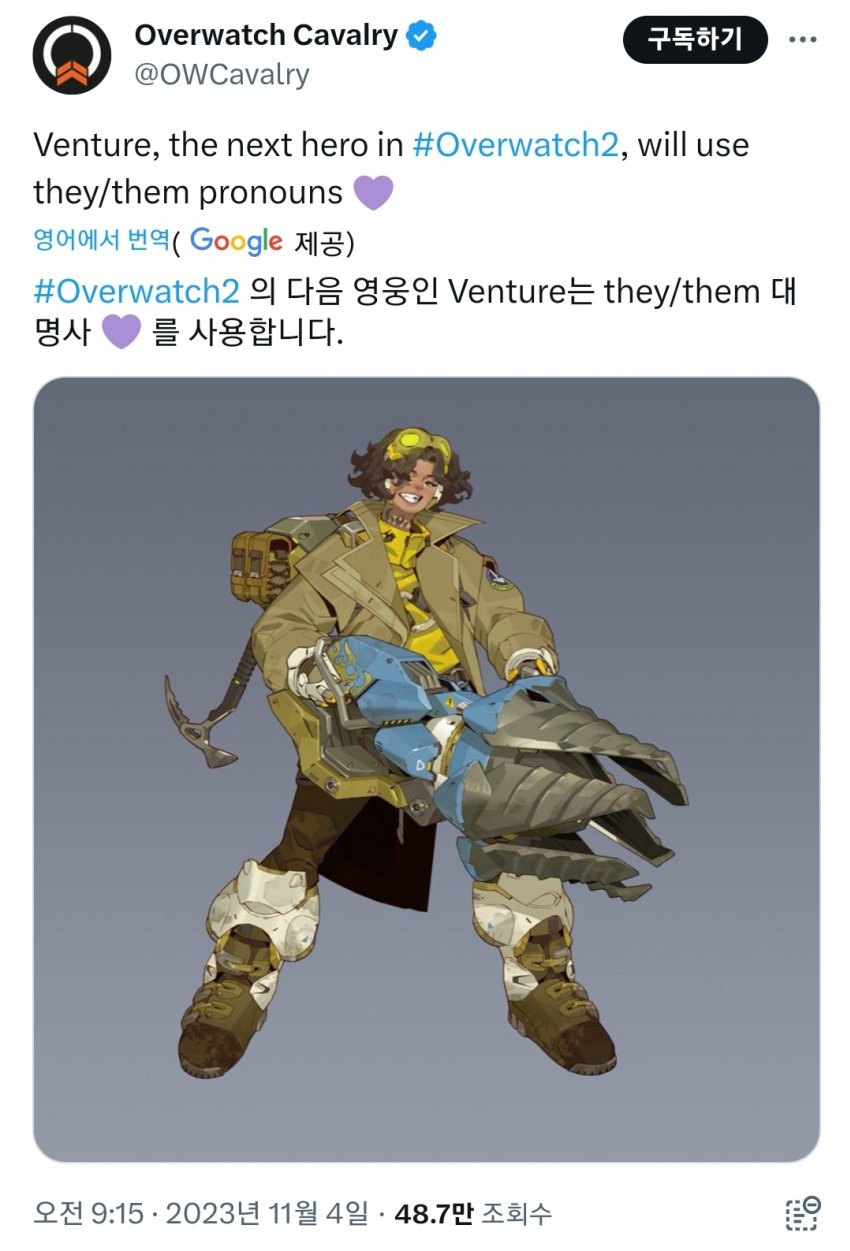
Task: Click the capture icon beside view count
Action: [x=801, y=1212]
